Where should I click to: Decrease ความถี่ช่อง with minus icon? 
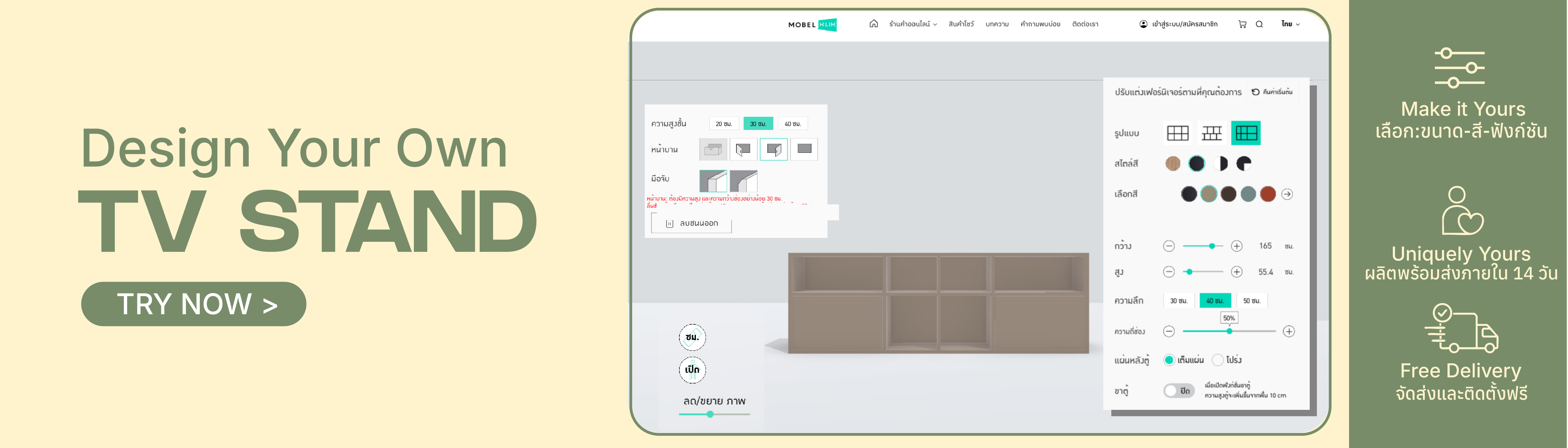click(1169, 331)
